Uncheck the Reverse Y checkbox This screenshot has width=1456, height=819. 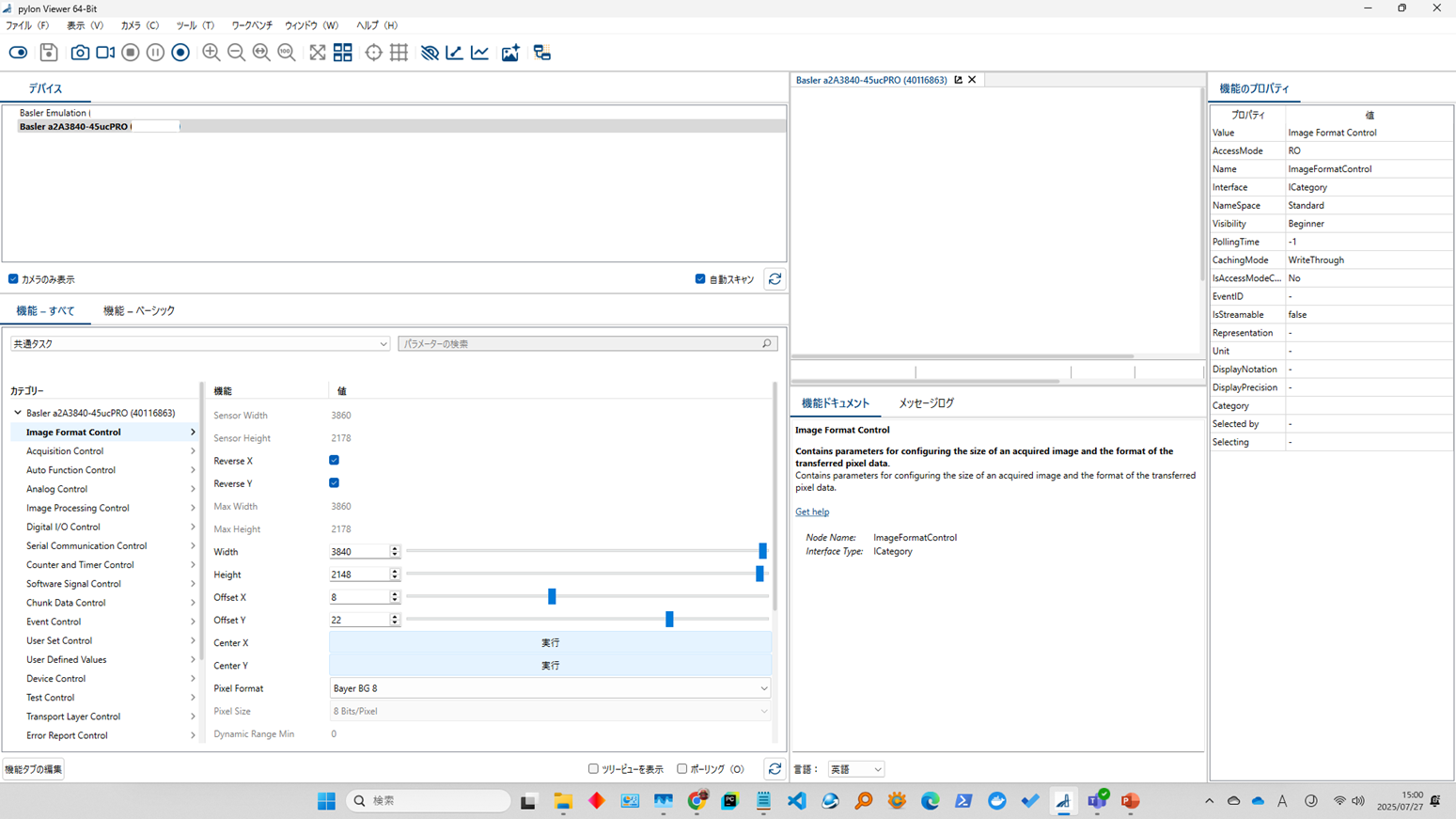pyautogui.click(x=334, y=483)
